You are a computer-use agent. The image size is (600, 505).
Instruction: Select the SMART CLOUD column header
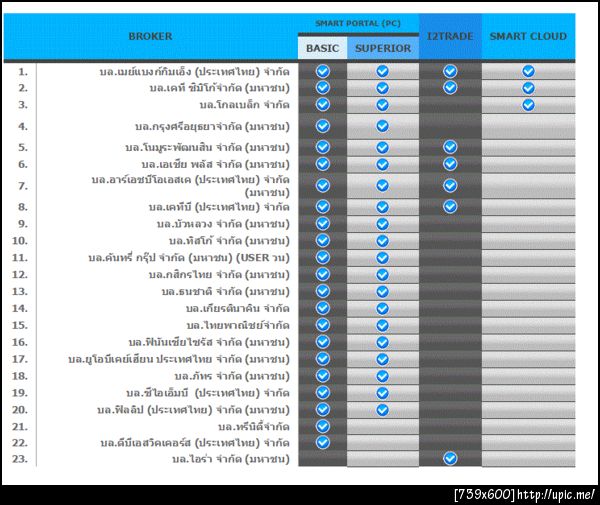[x=528, y=36]
